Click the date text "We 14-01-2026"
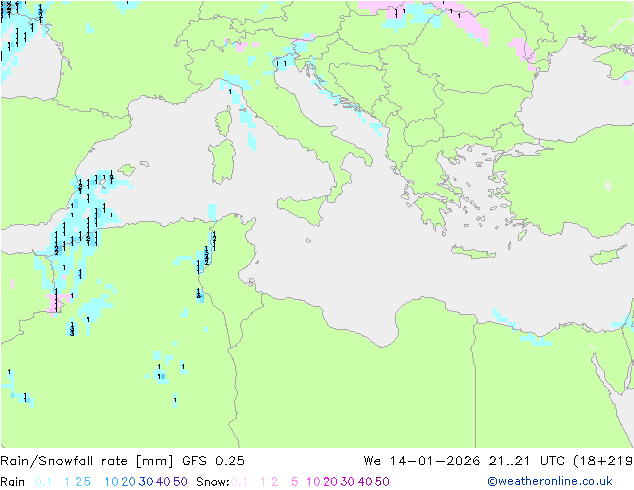This screenshot has width=634, height=490. point(422,461)
